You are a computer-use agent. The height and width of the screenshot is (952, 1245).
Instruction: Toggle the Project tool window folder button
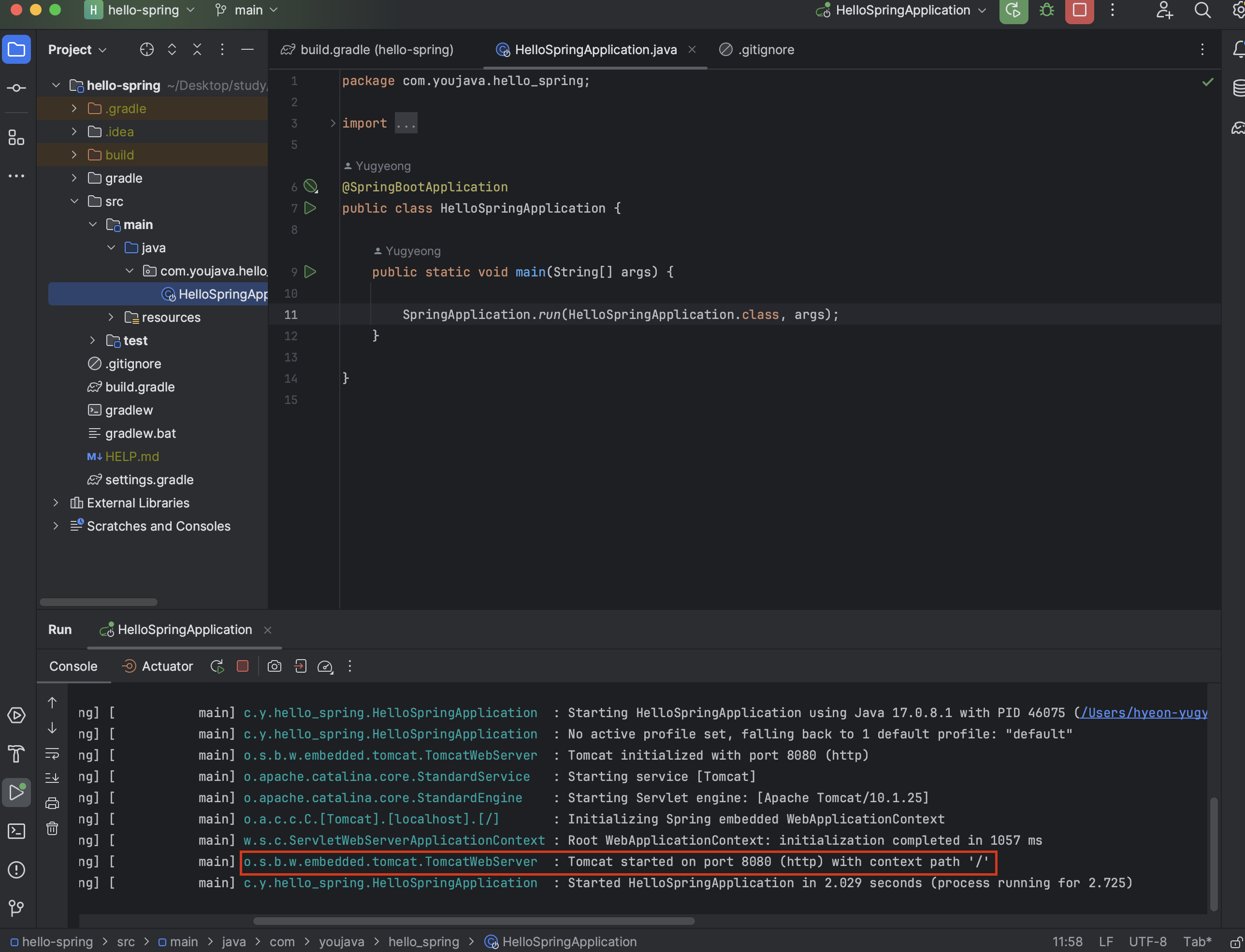pos(16,50)
